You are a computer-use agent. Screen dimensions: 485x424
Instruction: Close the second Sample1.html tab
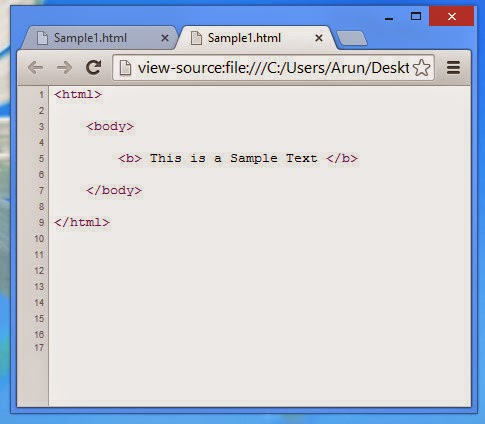click(x=319, y=38)
